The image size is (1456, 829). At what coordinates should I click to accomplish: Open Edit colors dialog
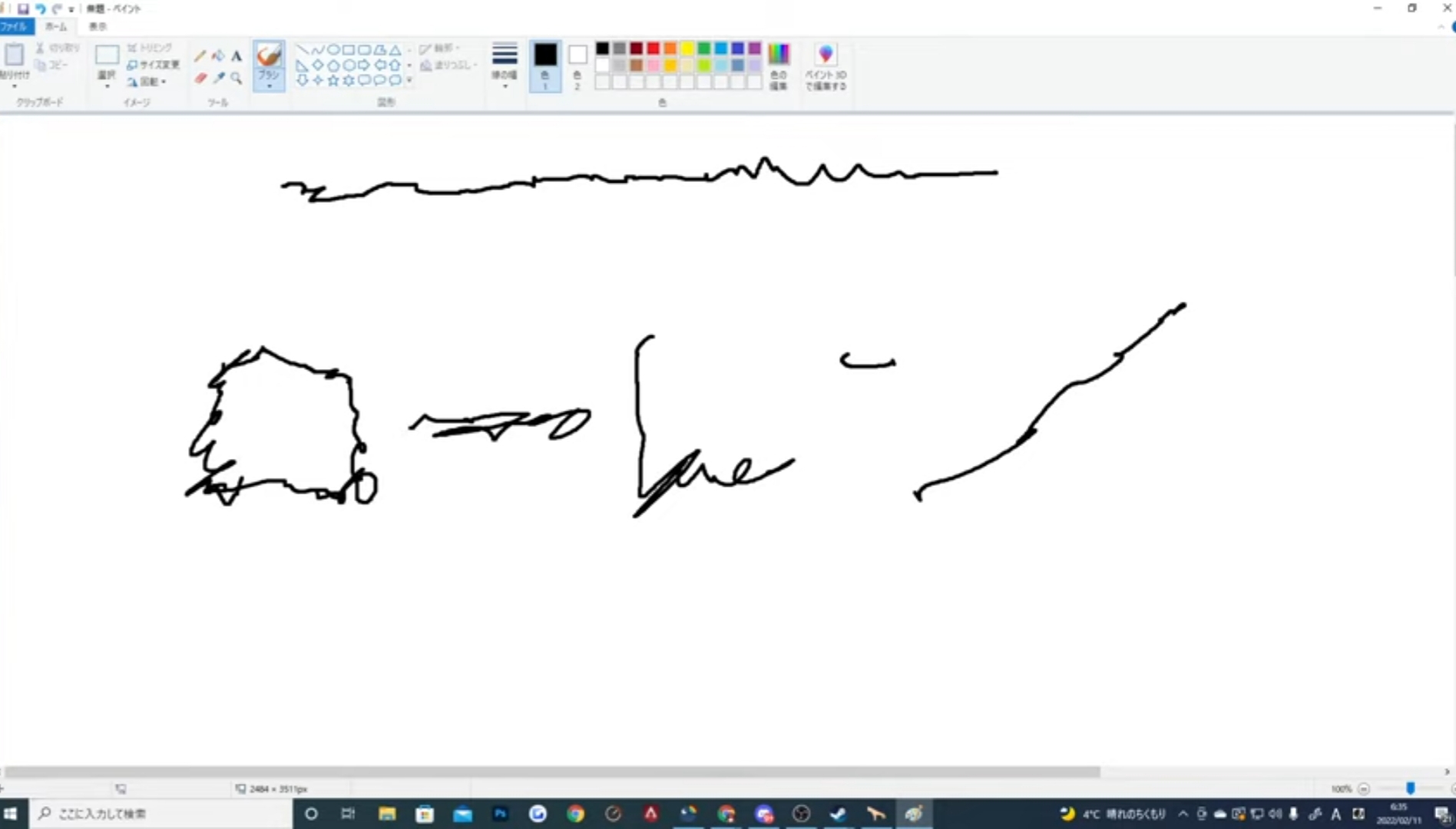pyautogui.click(x=779, y=66)
